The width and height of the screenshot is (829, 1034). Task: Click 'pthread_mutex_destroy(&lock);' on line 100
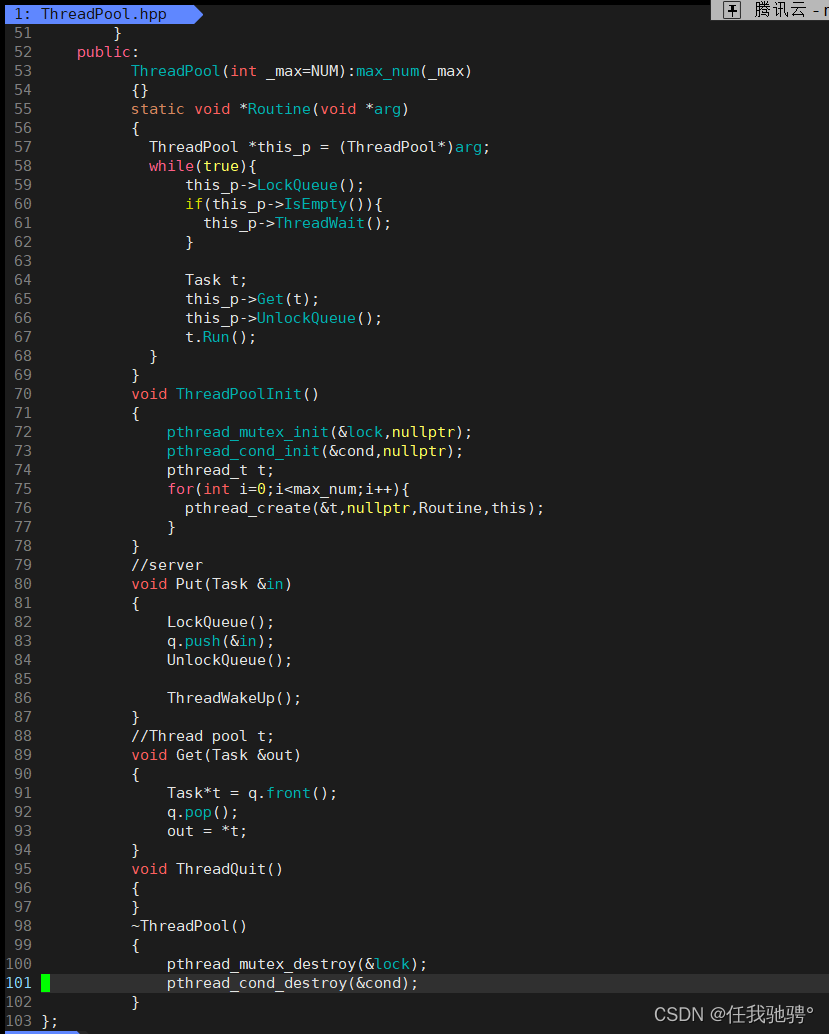[x=297, y=964]
